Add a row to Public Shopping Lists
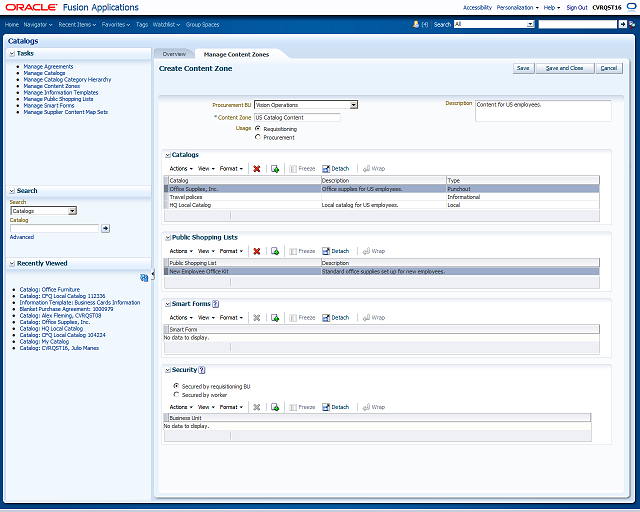 275,251
